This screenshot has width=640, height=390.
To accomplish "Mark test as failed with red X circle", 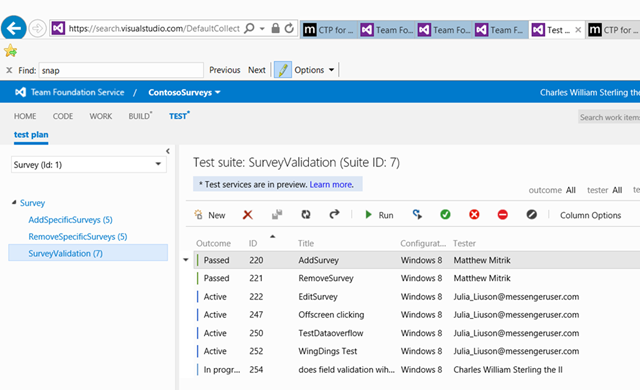I will (474, 215).
